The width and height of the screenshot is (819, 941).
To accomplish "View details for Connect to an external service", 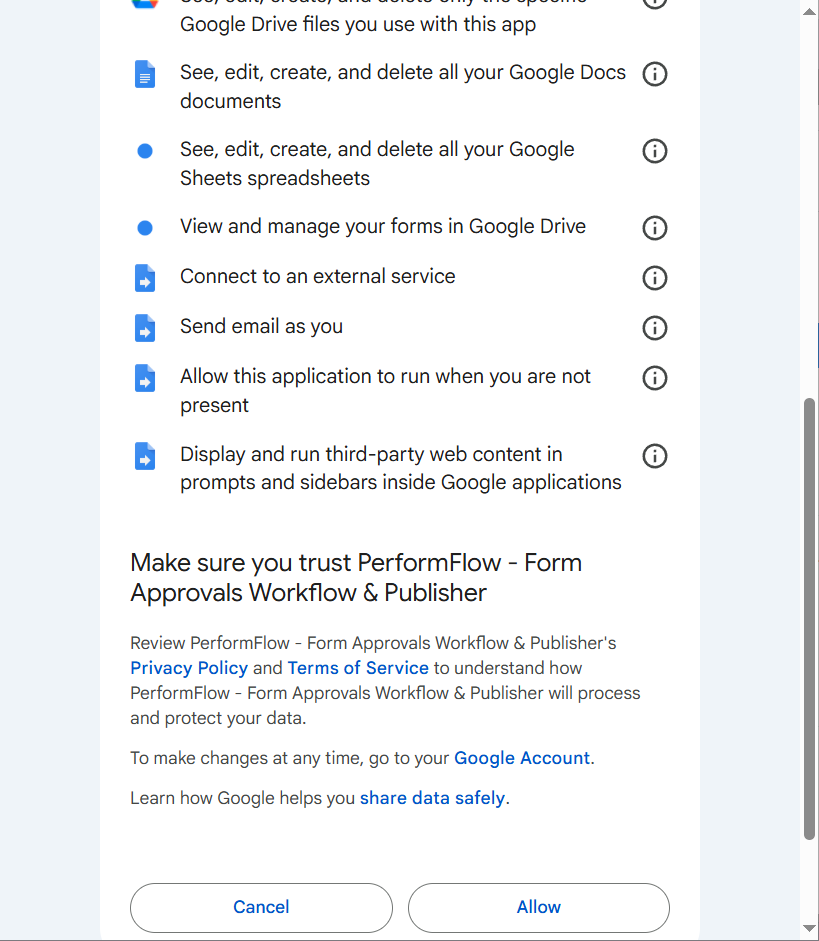I will pyautogui.click(x=654, y=278).
